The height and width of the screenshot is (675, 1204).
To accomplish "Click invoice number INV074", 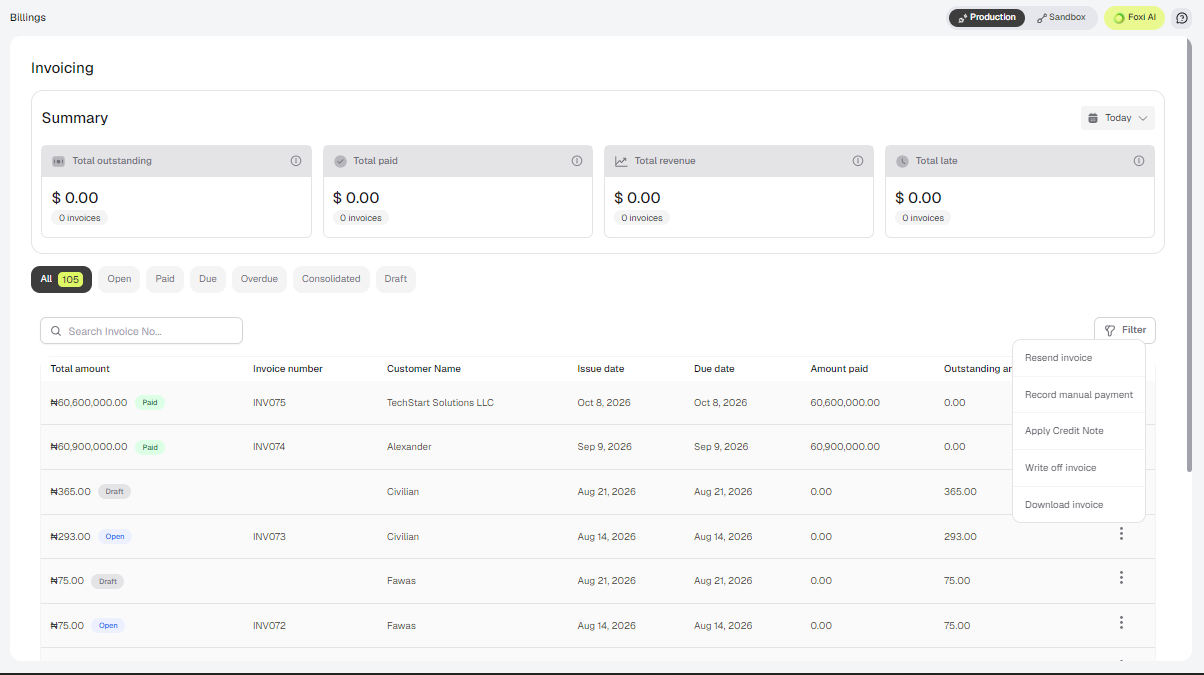I will tap(269, 447).
